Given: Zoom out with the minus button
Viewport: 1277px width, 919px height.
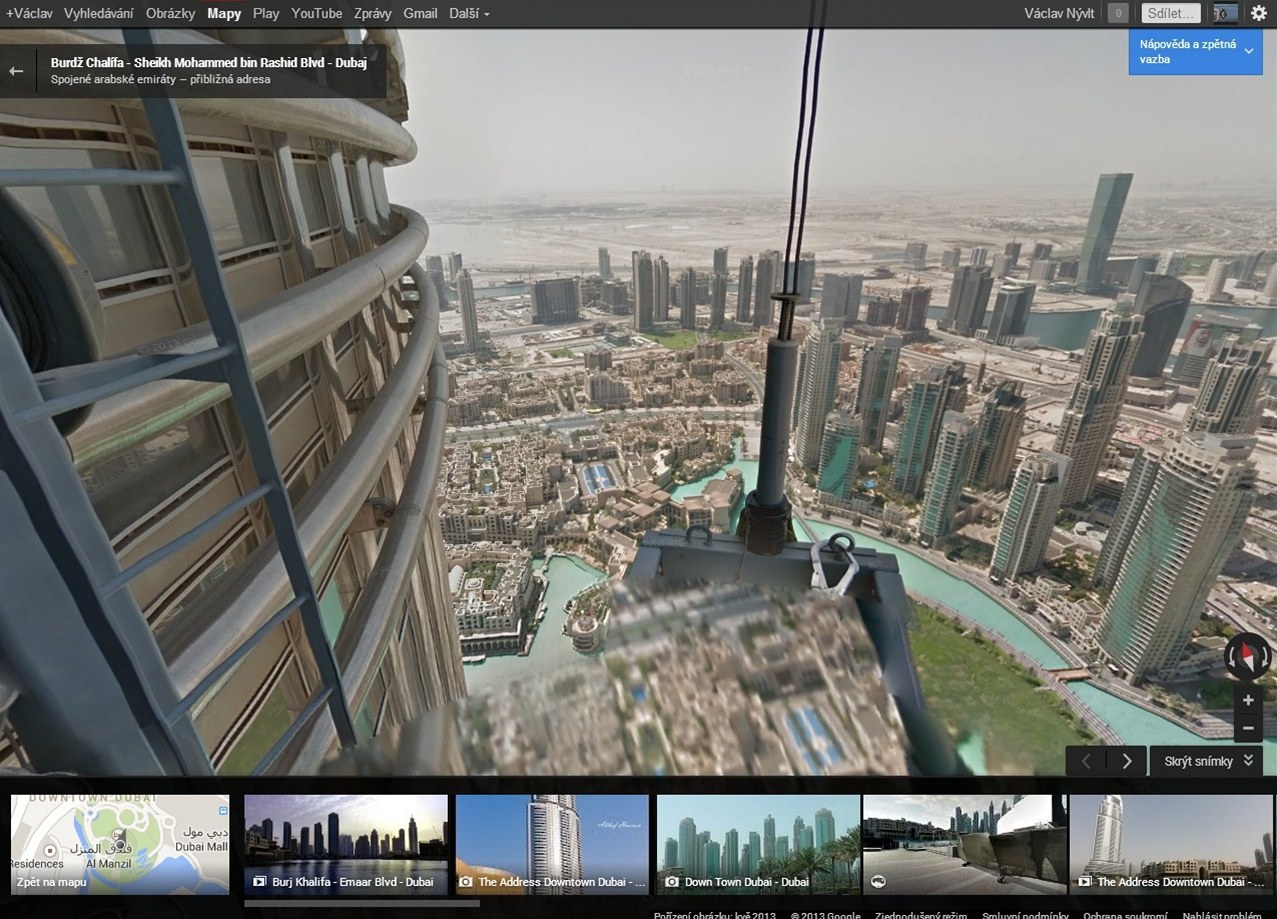Looking at the screenshot, I should [x=1248, y=729].
